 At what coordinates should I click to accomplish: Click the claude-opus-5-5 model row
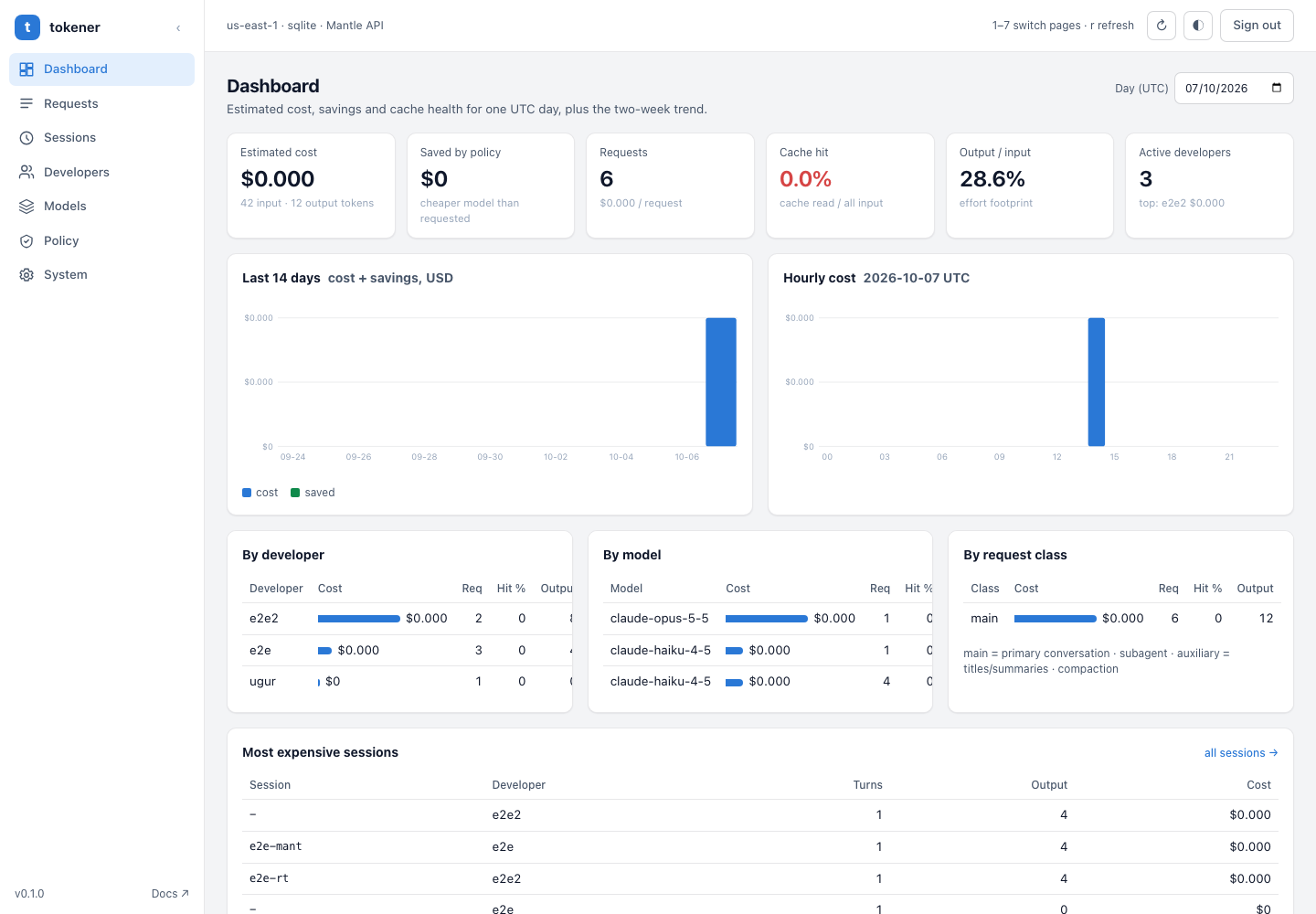coord(768,619)
